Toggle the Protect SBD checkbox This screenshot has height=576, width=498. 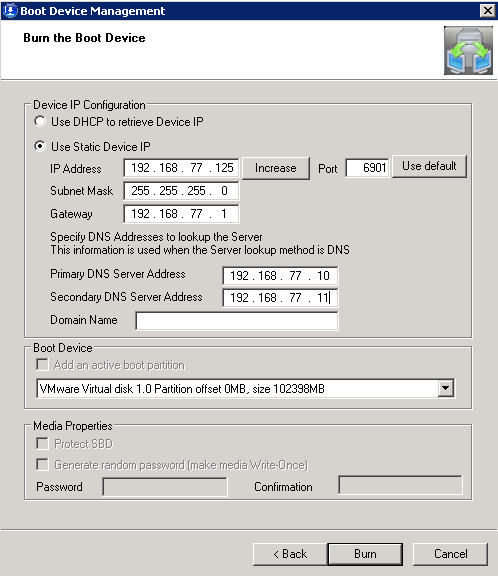[42, 443]
